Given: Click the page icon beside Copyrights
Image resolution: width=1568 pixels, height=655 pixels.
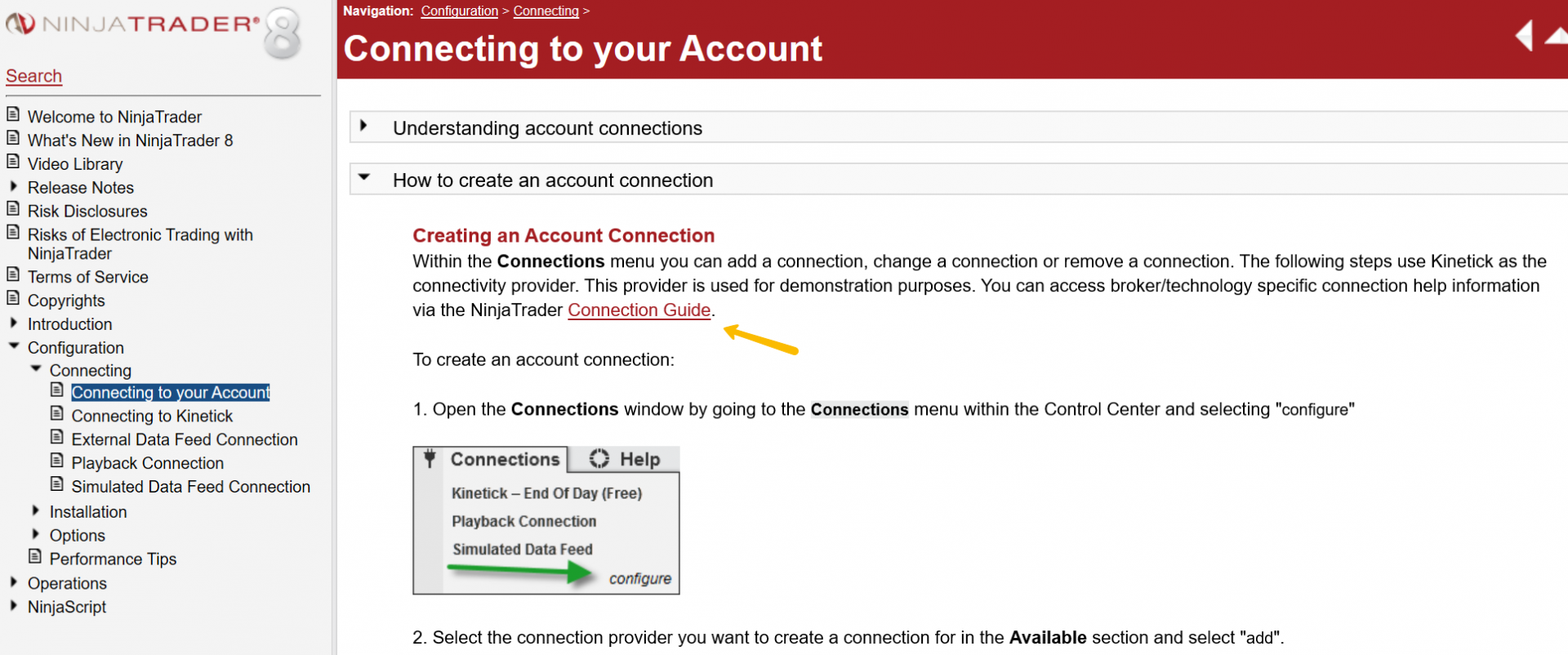Looking at the screenshot, I should pos(13,298).
